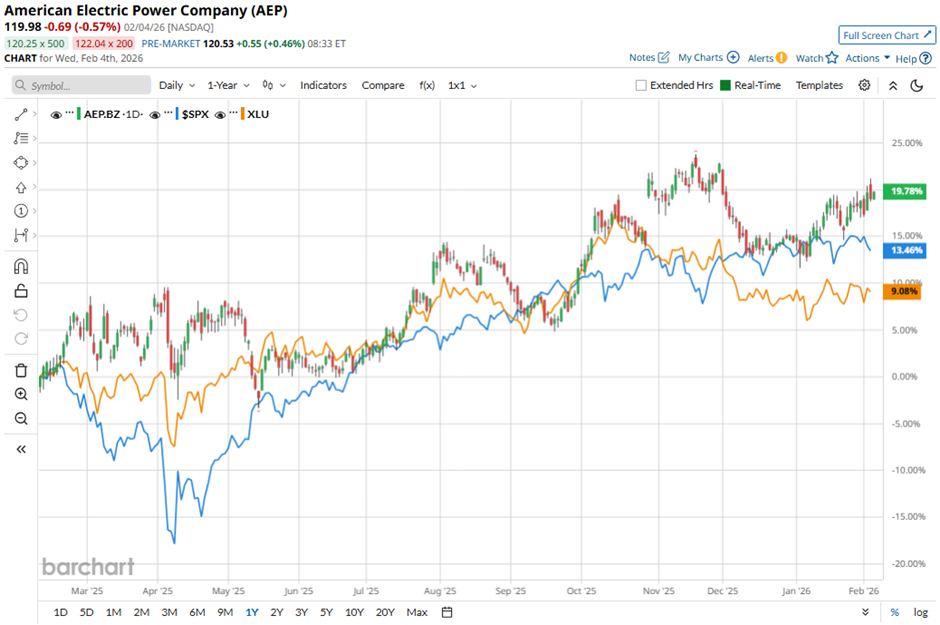The image size is (940, 625).
Task: Open the Indicators menu
Action: [x=323, y=86]
